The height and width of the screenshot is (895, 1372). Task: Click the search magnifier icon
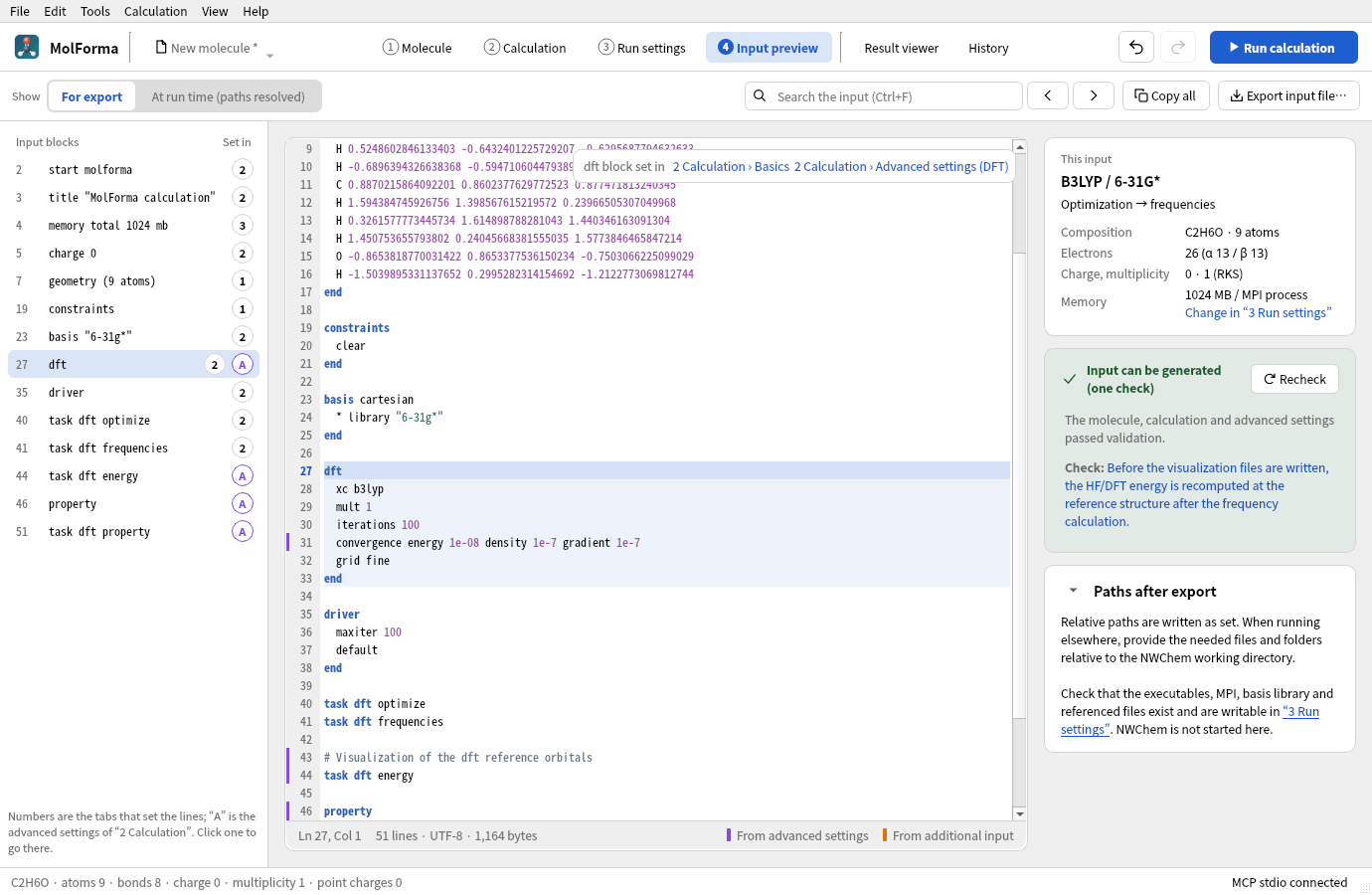click(x=760, y=96)
